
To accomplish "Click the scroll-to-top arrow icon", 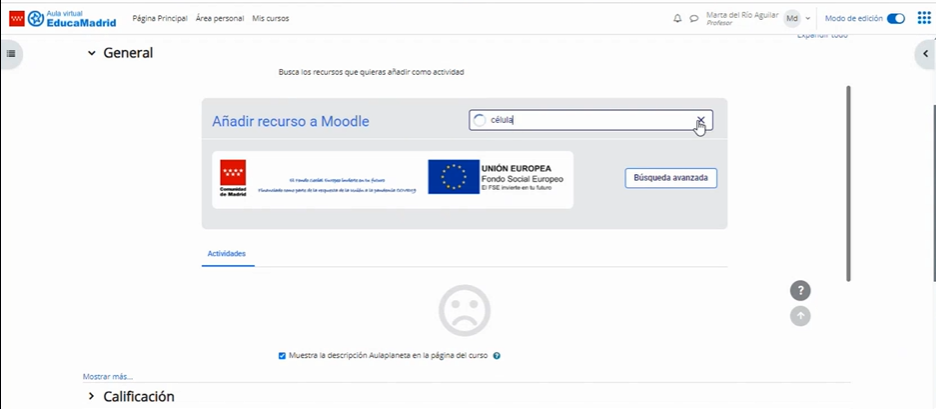I will pos(800,316).
